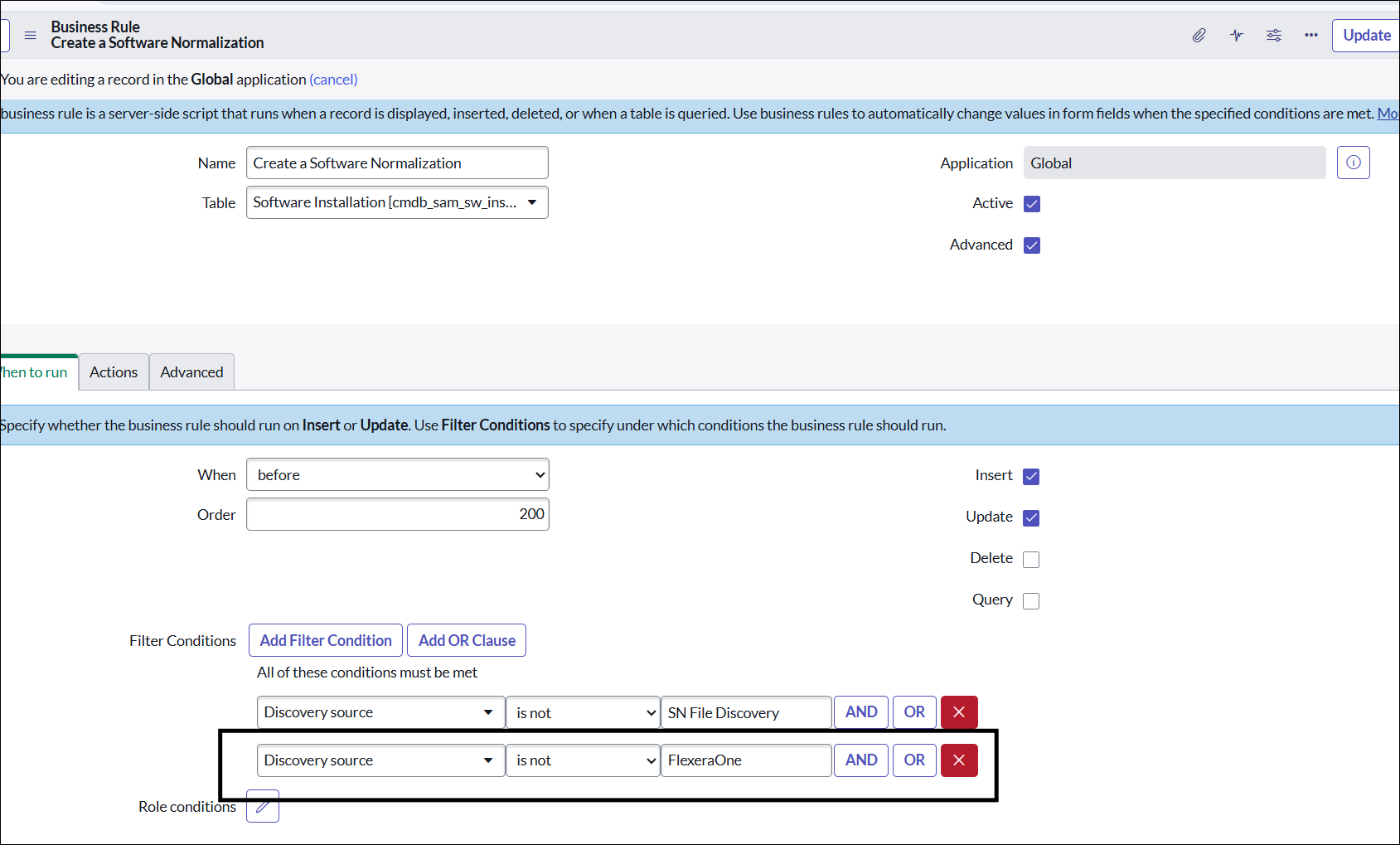Open the is not operator for FlexeraOne
1400x845 pixels.
(x=583, y=760)
